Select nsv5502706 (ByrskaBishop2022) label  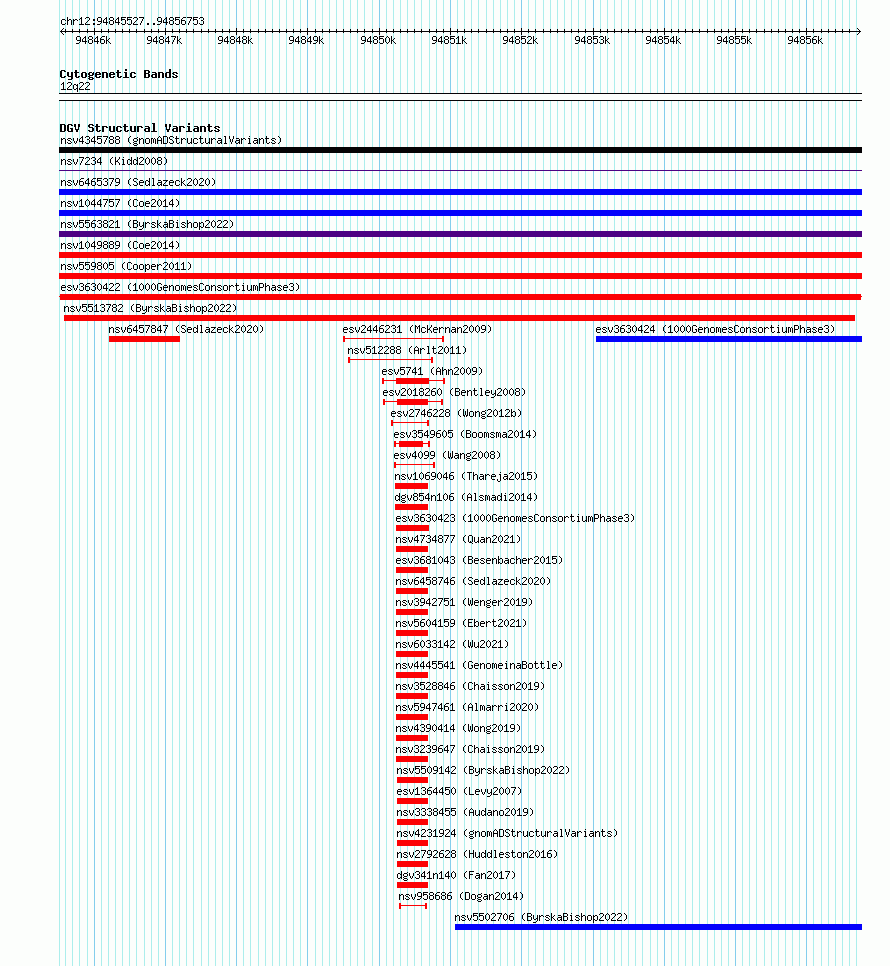click(541, 917)
